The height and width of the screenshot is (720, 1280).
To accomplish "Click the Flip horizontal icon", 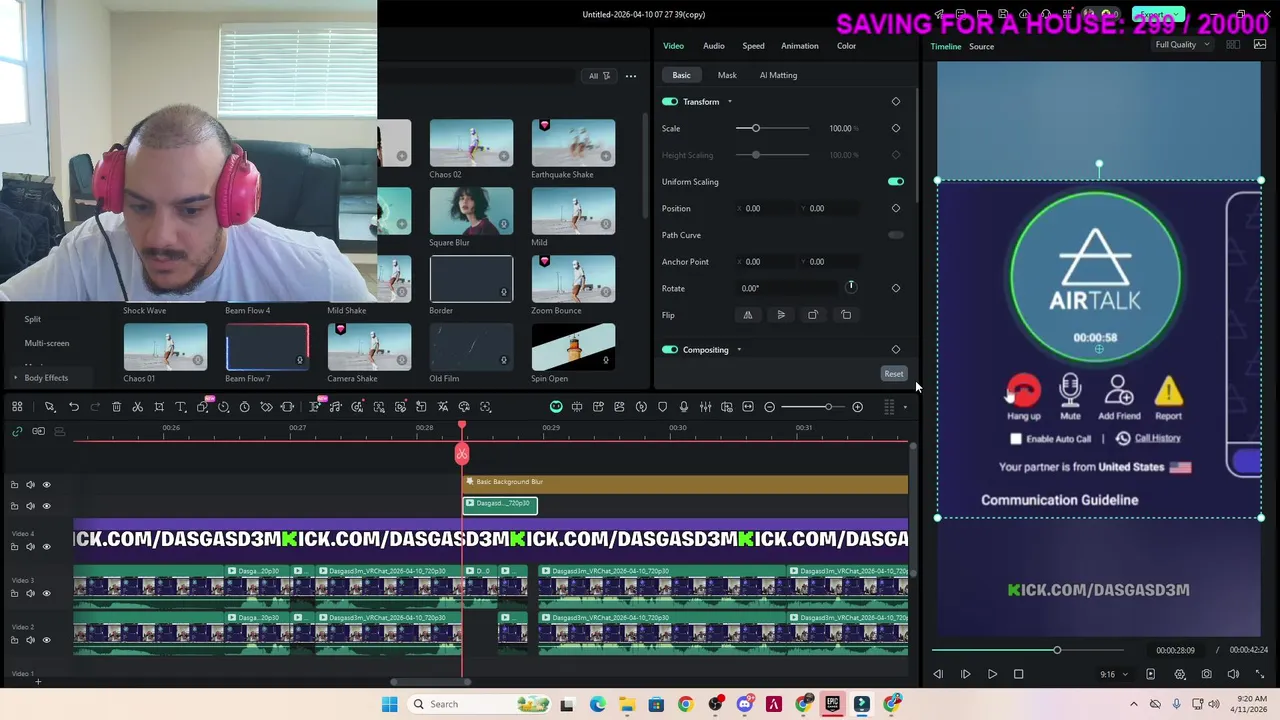I will [x=747, y=315].
